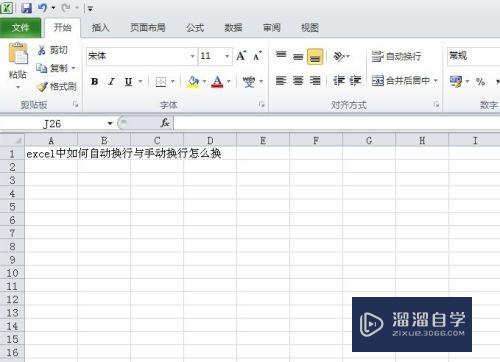Viewport: 500px width, 362px height.
Task: Click the cell Borders icon
Action: (161, 81)
